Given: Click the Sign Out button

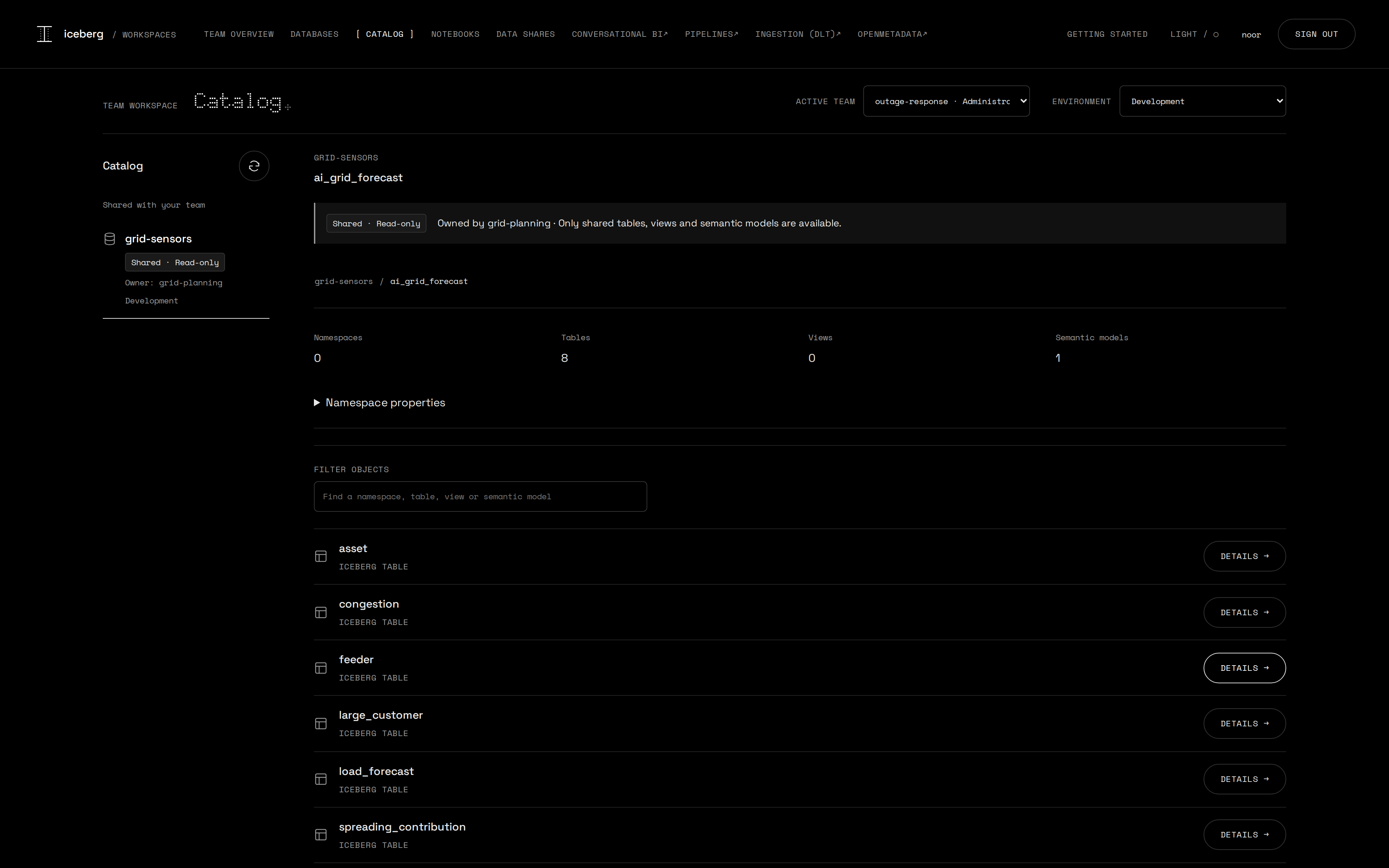Looking at the screenshot, I should [1316, 34].
